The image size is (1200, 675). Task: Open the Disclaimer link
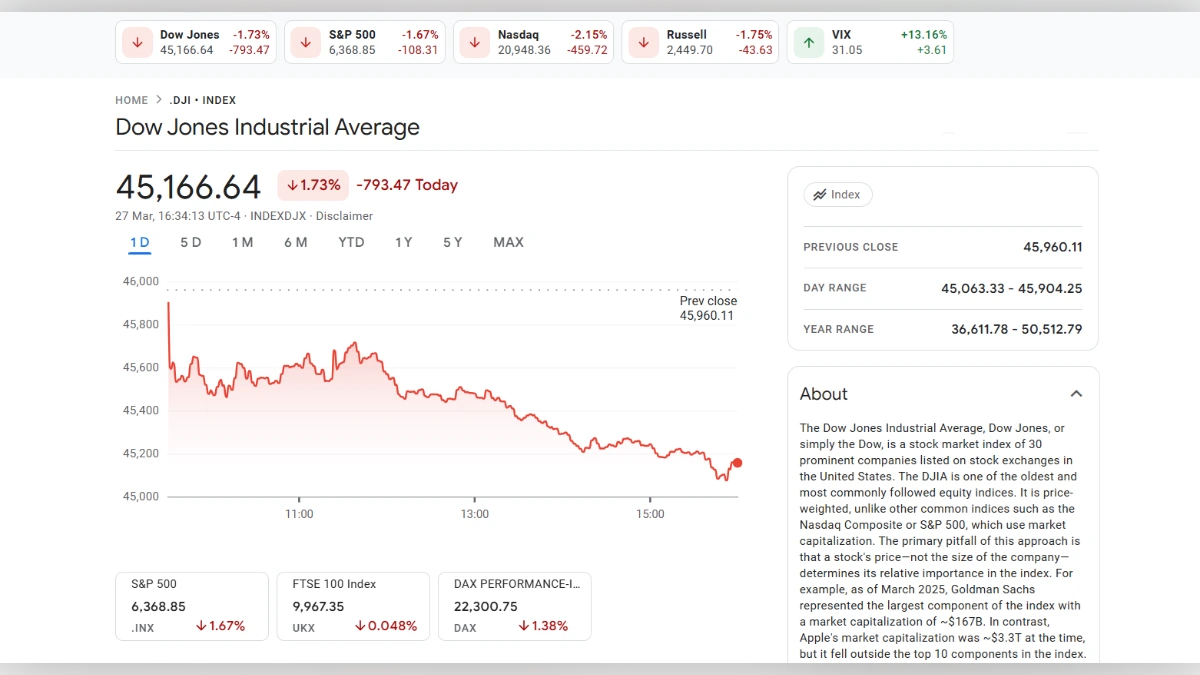click(344, 215)
